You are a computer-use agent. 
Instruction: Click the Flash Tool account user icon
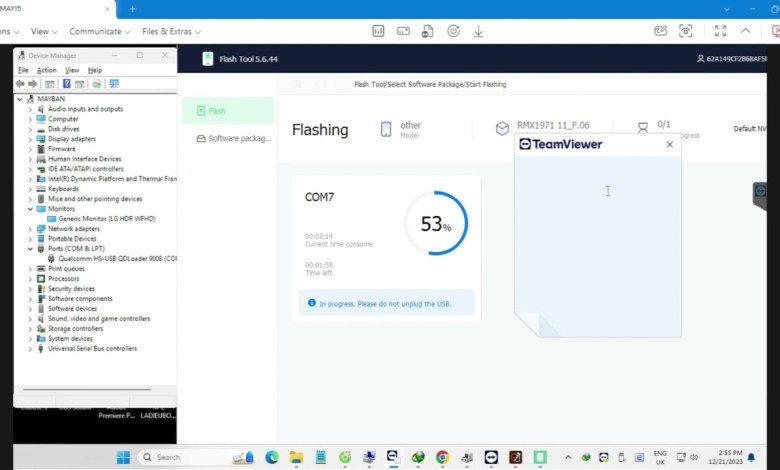[x=700, y=59]
